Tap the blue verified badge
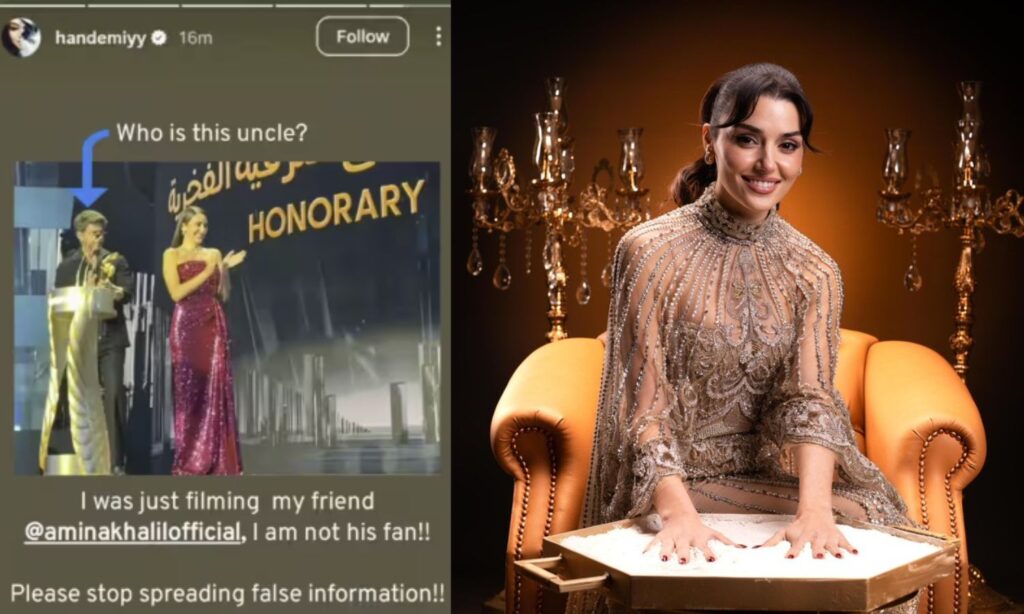Screen dimensions: 1024x614 [159, 39]
